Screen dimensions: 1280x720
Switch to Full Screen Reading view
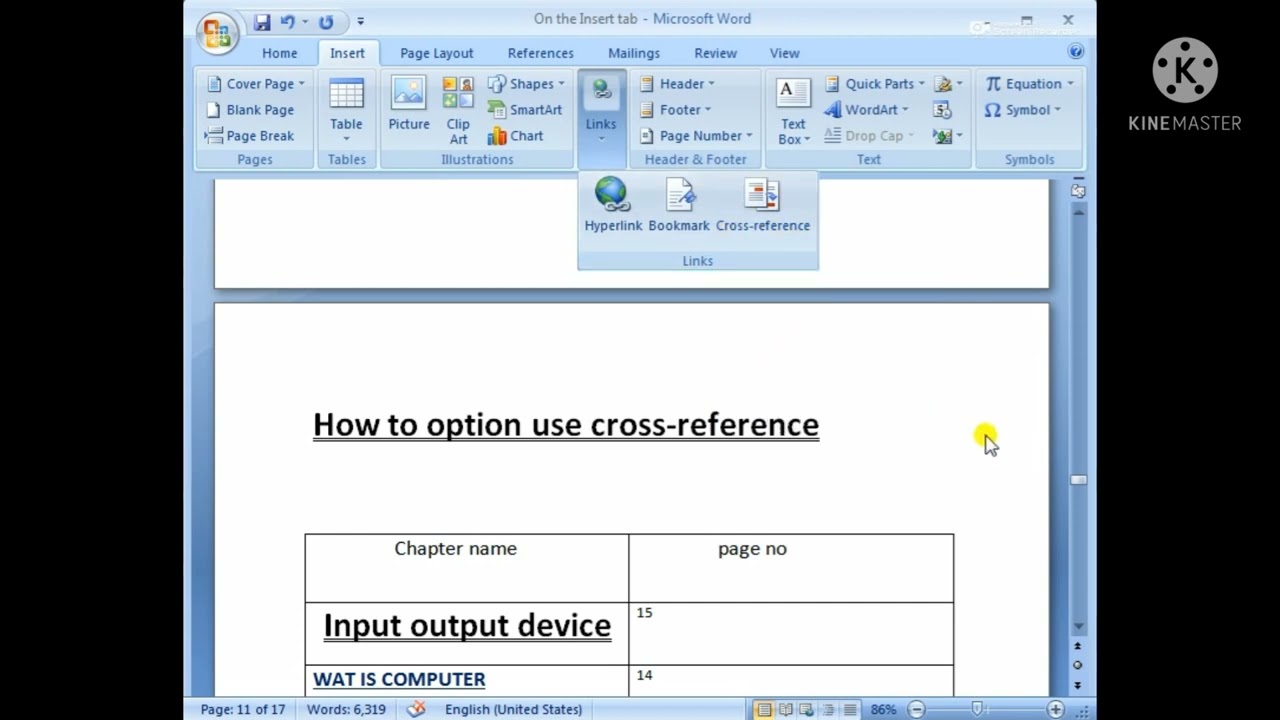[786, 710]
